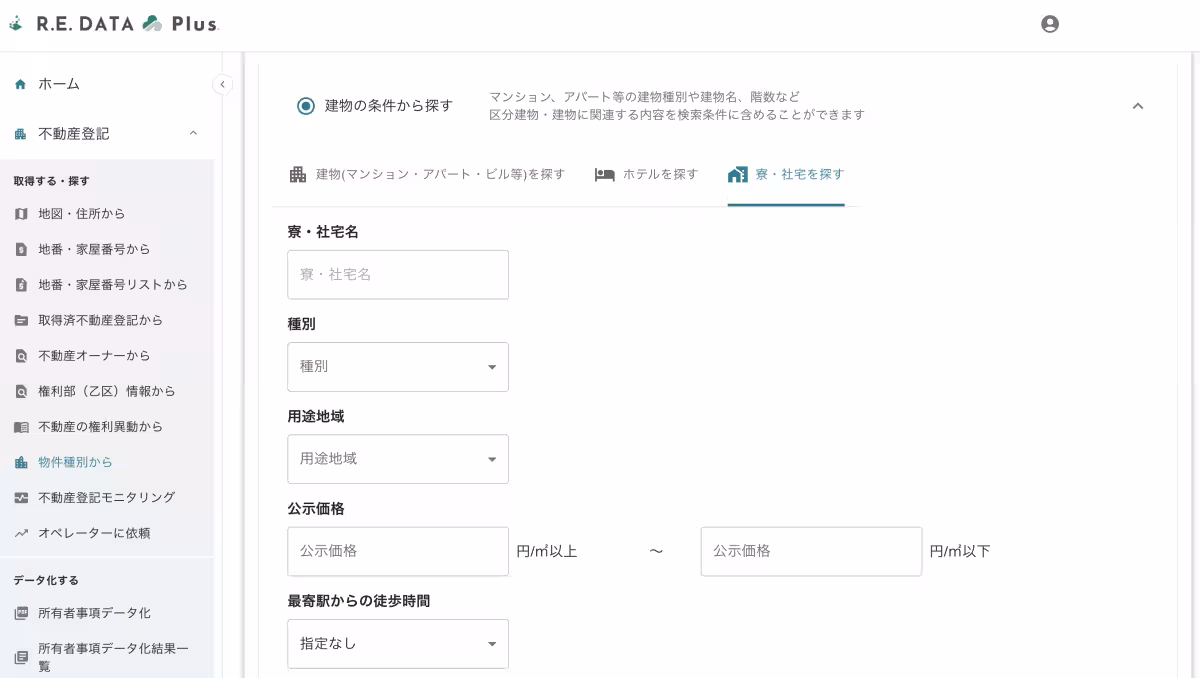Click the 不動産登記モニタリング icon

(x=20, y=497)
